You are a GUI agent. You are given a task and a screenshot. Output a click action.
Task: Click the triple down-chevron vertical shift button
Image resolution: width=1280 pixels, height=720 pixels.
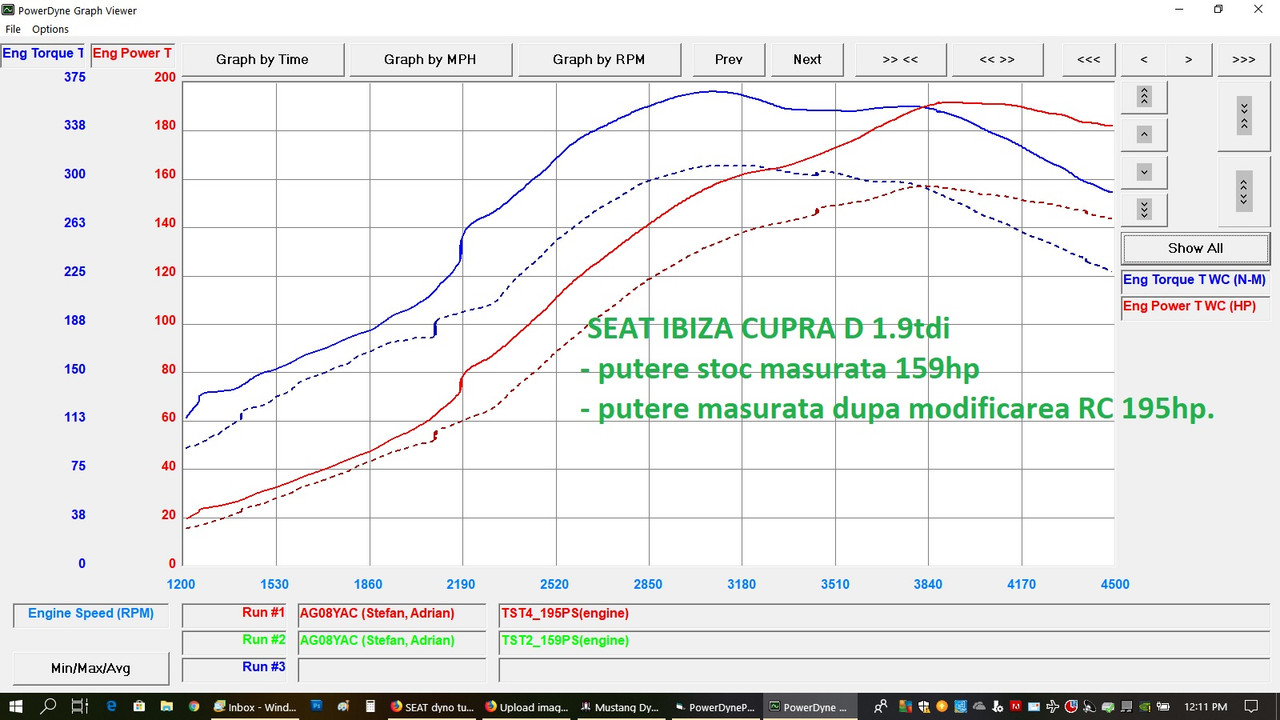[1145, 209]
